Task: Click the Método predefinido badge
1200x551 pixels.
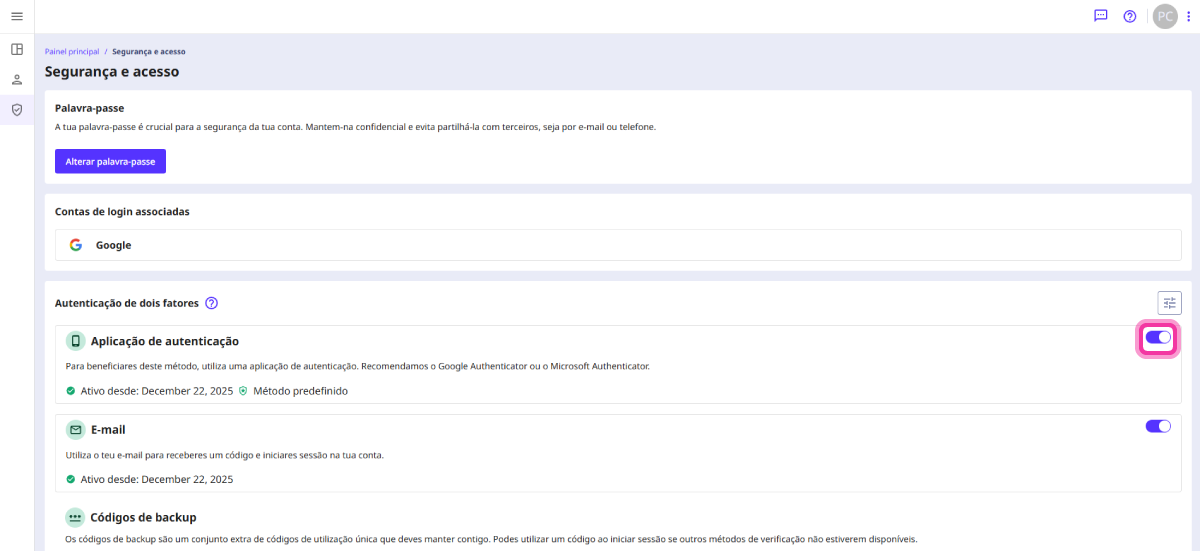Action: [294, 391]
